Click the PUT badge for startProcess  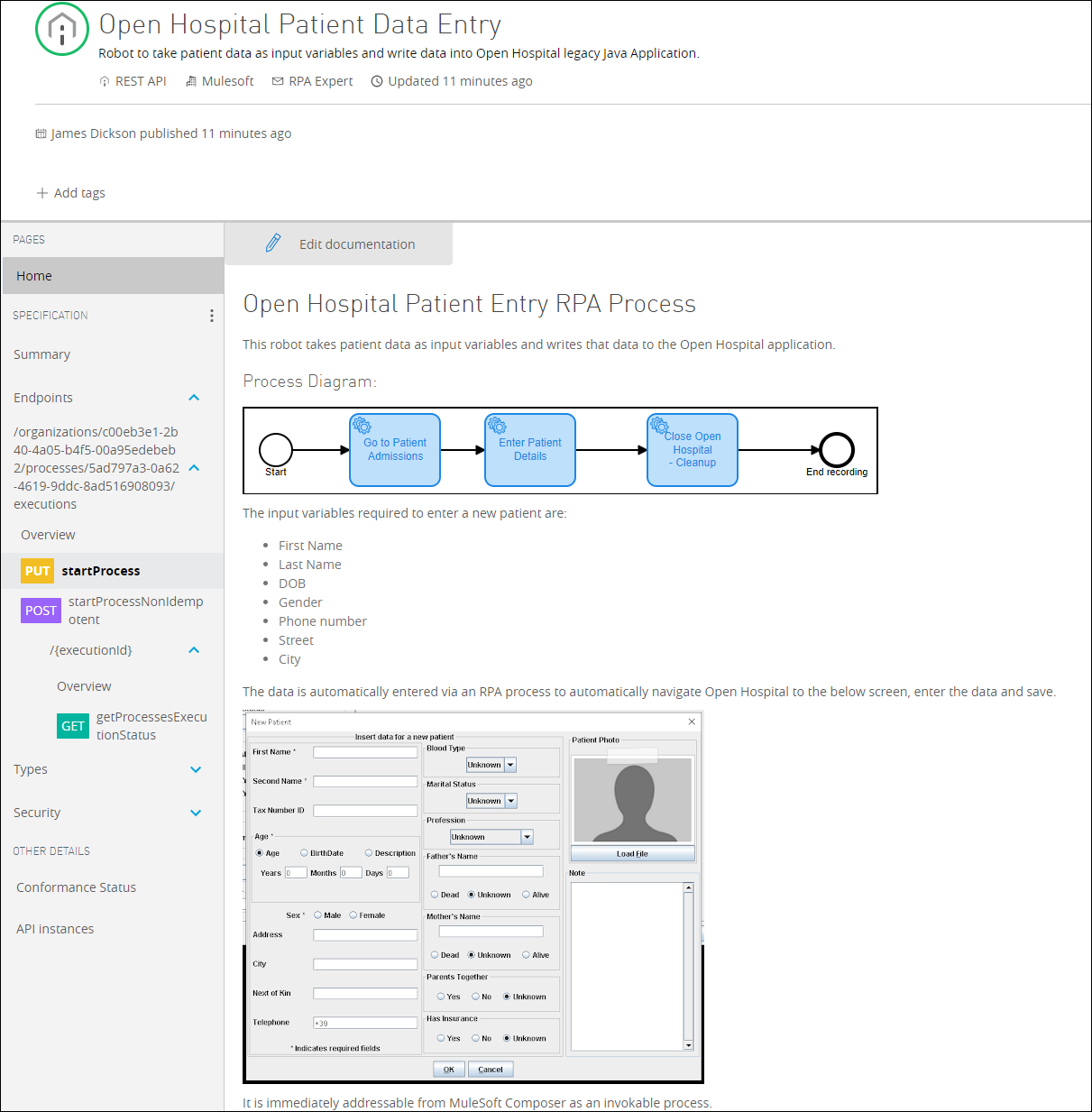click(x=38, y=571)
